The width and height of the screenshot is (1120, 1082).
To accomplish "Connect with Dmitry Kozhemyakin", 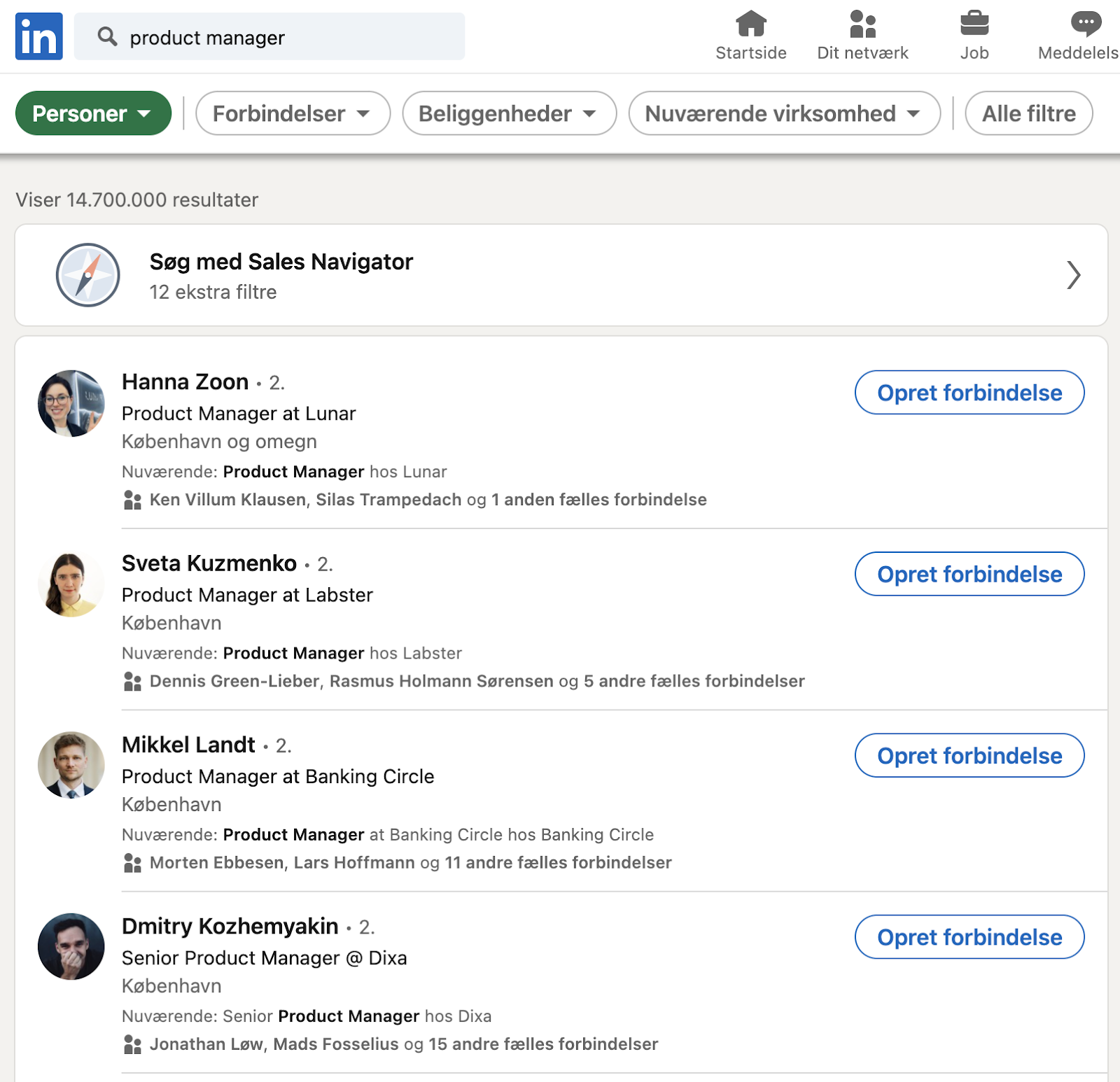I will pyautogui.click(x=969, y=936).
